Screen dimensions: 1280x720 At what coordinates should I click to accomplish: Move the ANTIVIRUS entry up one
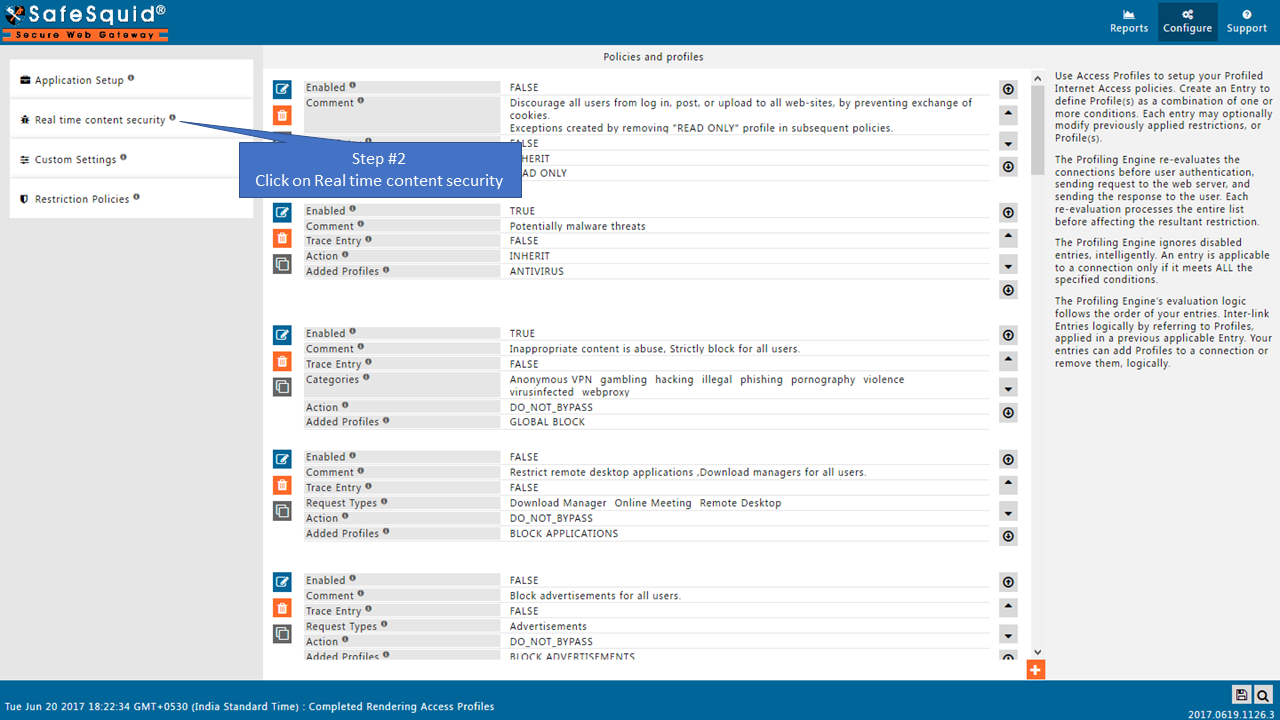coord(1008,238)
